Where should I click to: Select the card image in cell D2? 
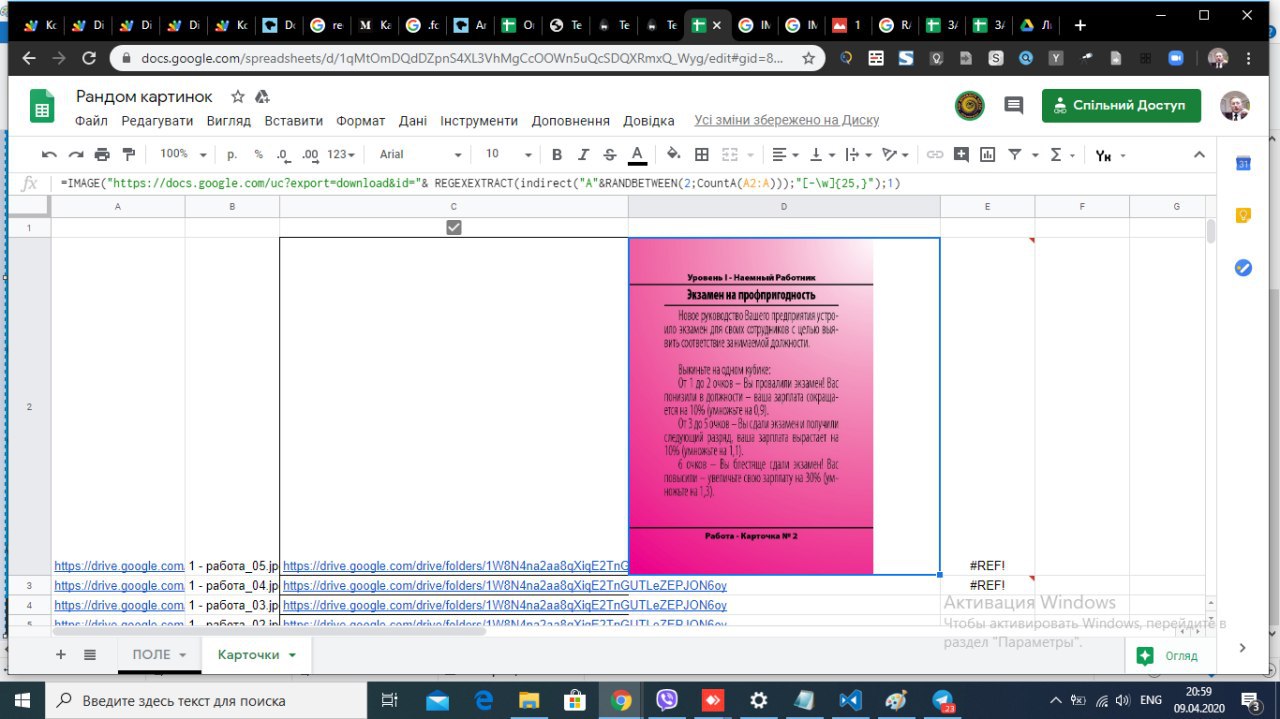click(751, 405)
